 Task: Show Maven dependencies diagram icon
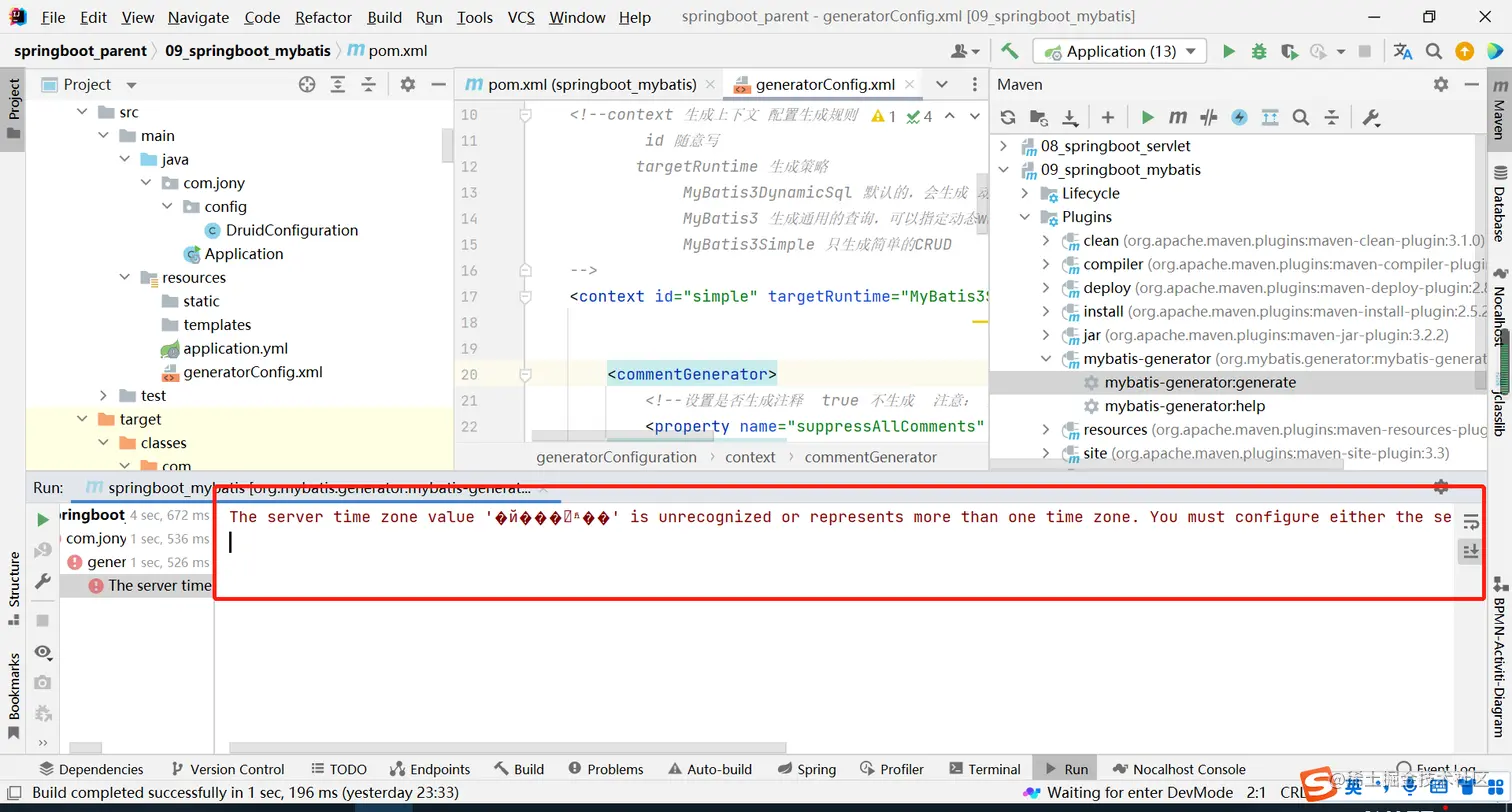pos(1270,118)
